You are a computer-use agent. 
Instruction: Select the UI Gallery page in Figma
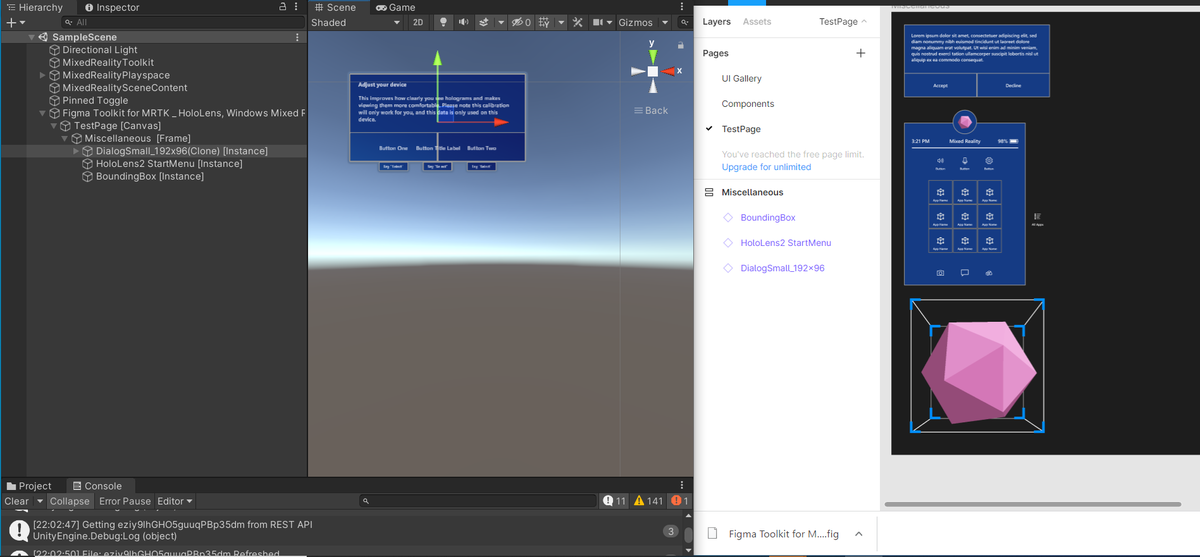[x=742, y=79]
